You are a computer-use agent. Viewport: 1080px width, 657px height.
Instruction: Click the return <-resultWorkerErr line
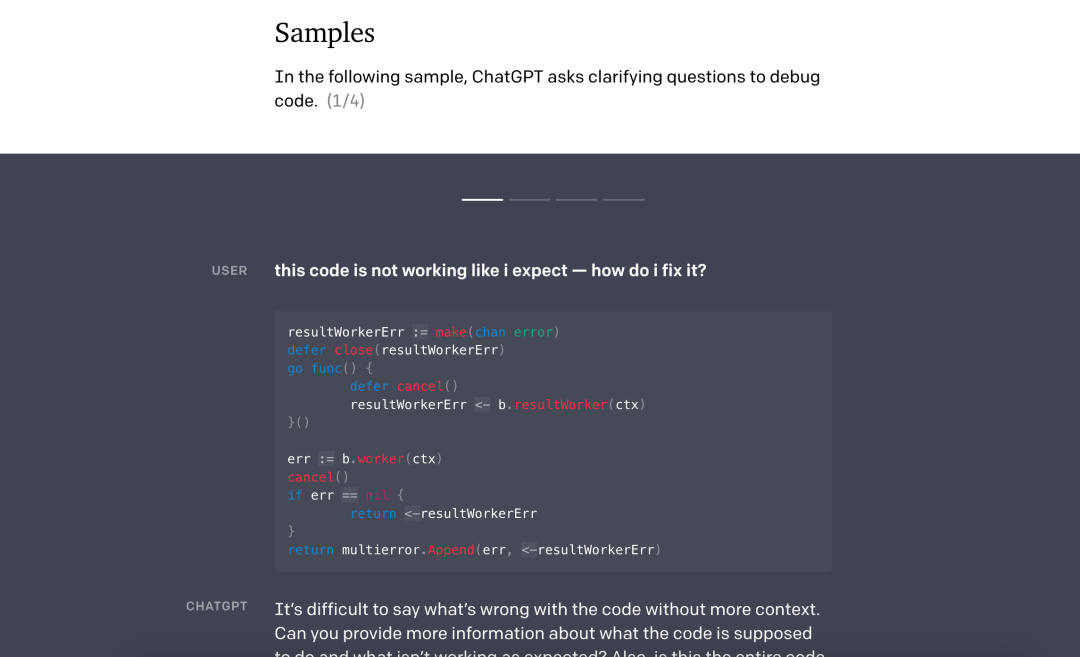point(443,513)
